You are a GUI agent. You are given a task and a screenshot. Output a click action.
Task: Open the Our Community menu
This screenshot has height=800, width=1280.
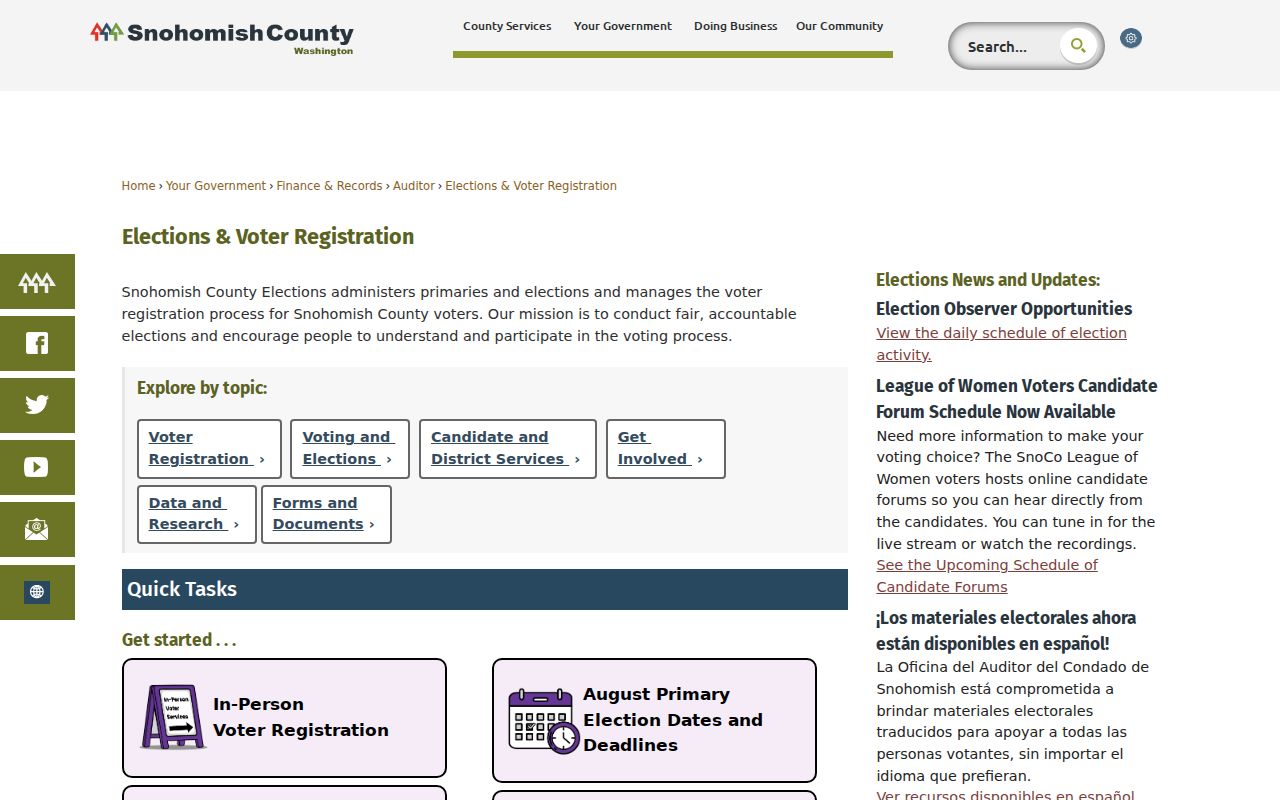pos(840,26)
